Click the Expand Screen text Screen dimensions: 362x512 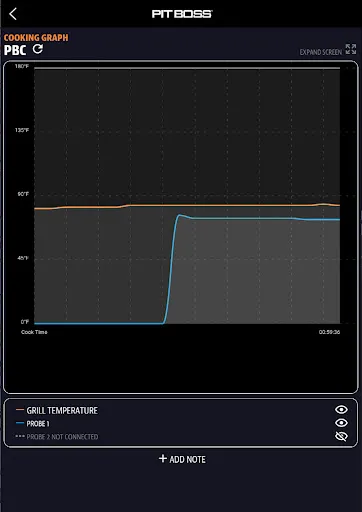[321, 52]
